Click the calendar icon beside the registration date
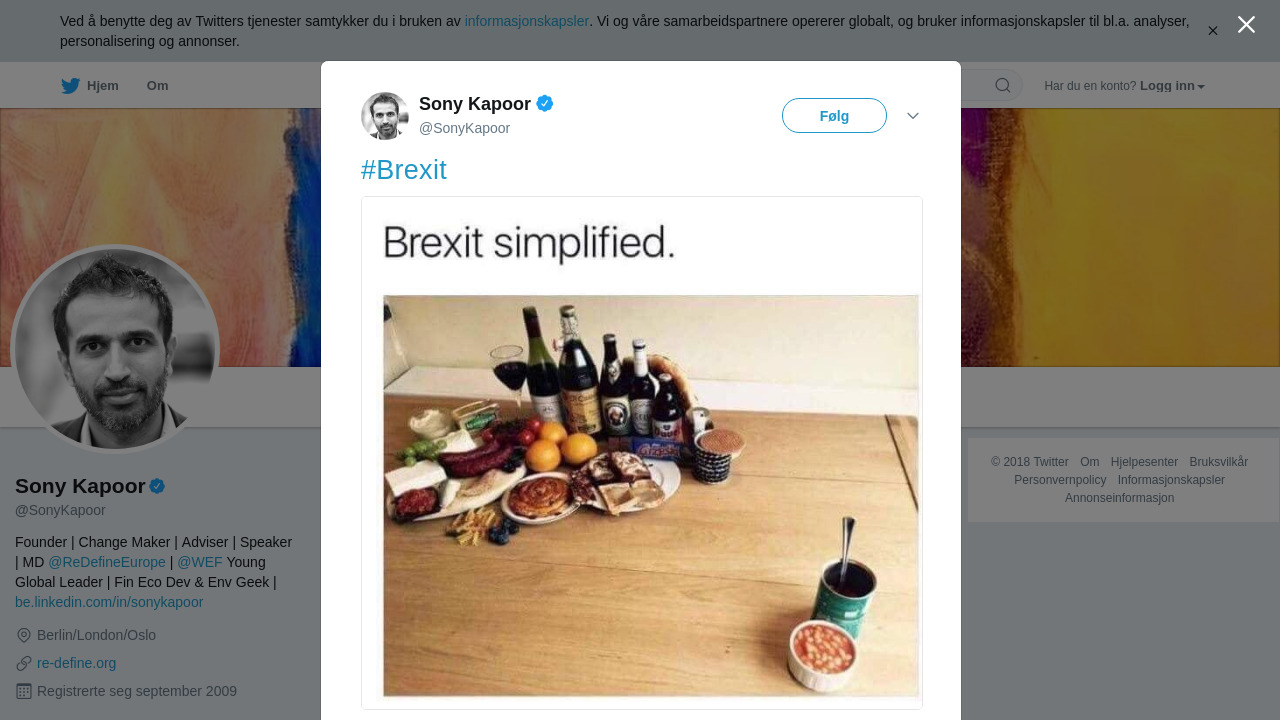 coord(24,691)
